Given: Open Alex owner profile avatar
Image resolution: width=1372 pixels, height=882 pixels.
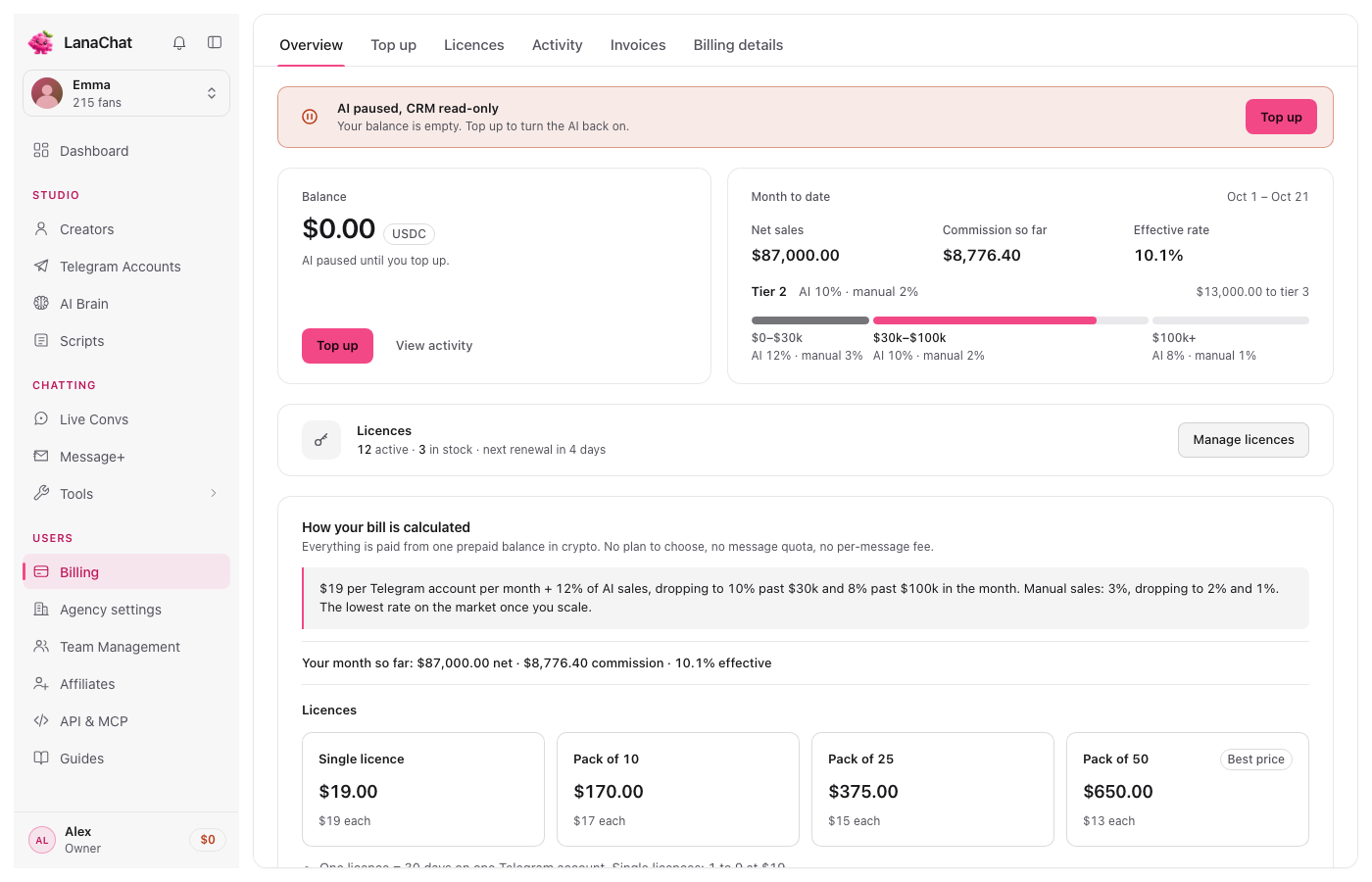Looking at the screenshot, I should pos(42,840).
